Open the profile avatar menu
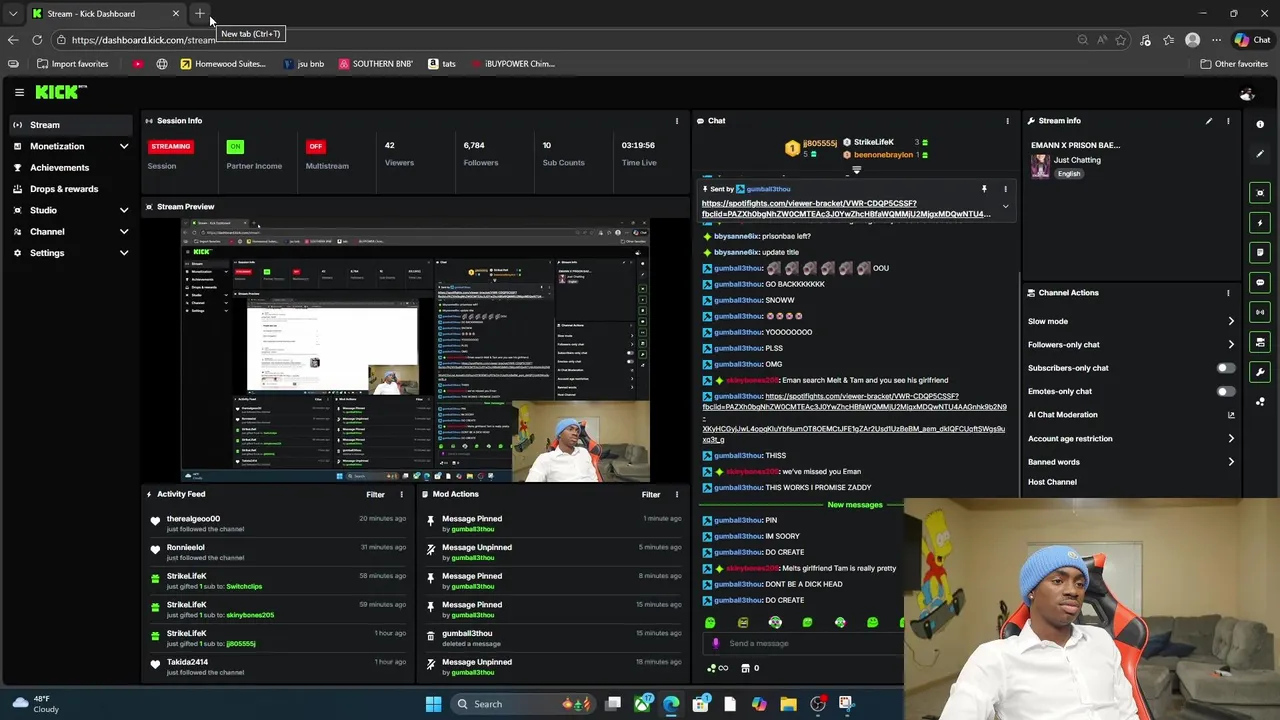1280x720 pixels. click(1246, 94)
